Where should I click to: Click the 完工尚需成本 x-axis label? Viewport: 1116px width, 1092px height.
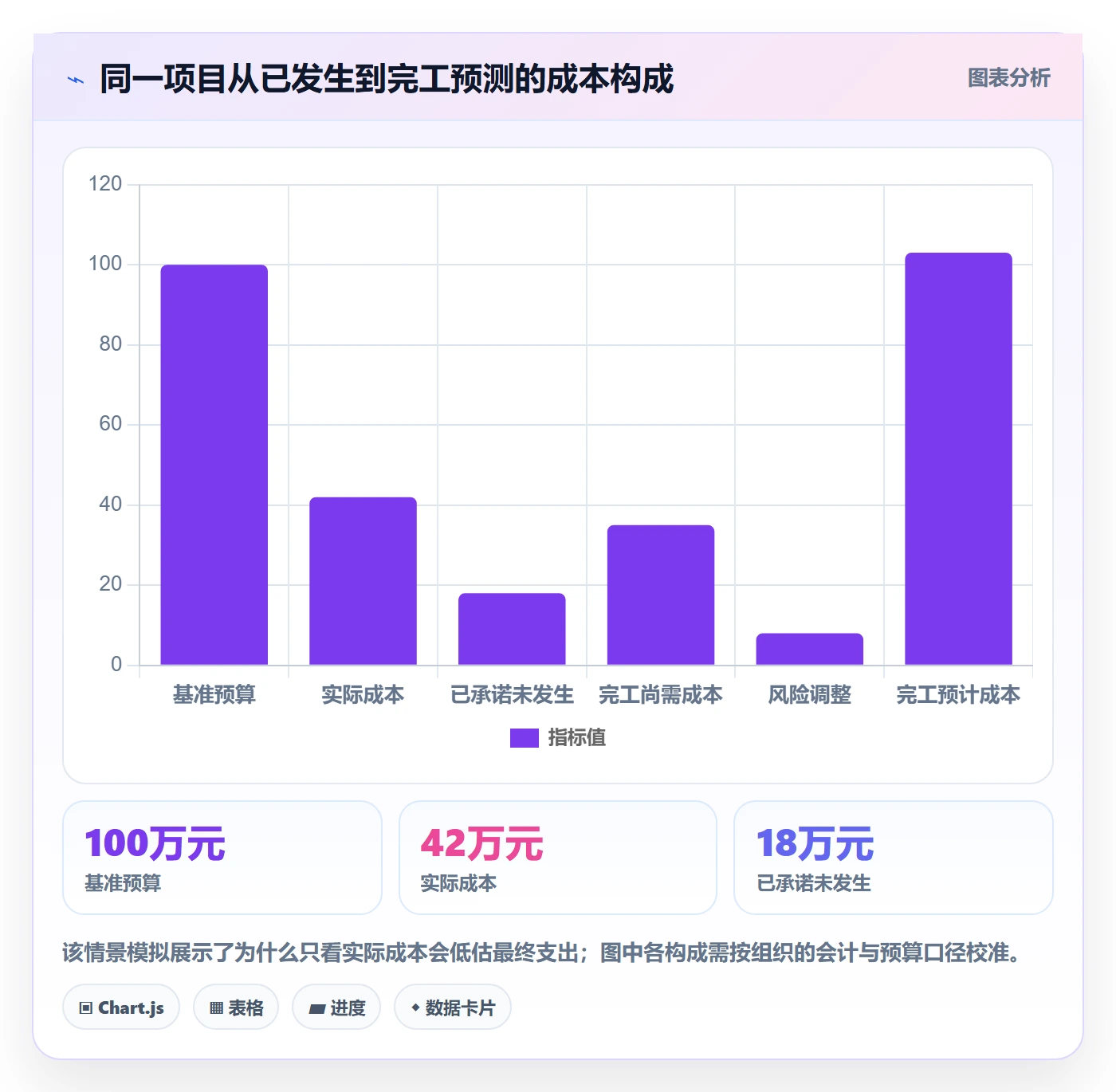pyautogui.click(x=661, y=695)
